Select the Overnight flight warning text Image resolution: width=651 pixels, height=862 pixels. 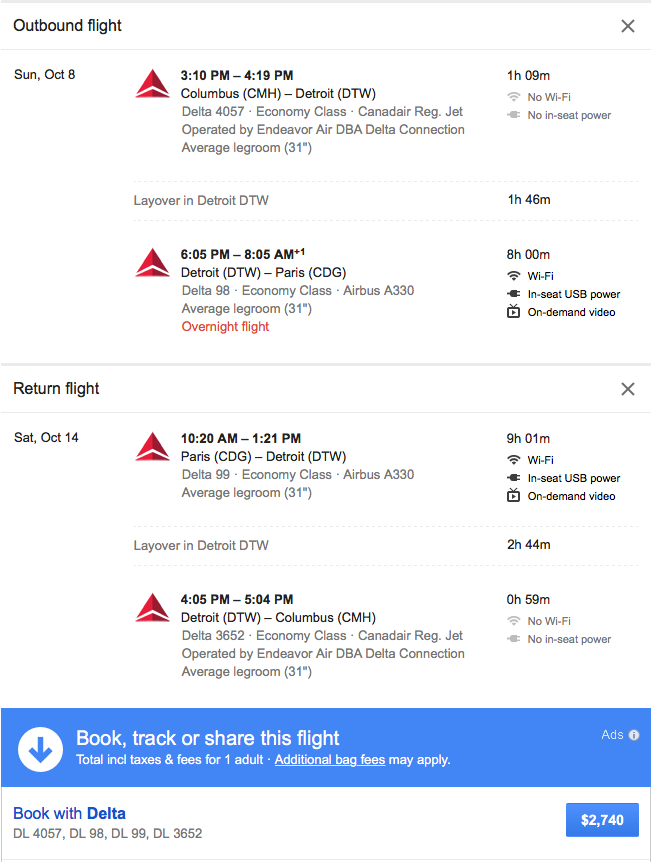pos(225,327)
